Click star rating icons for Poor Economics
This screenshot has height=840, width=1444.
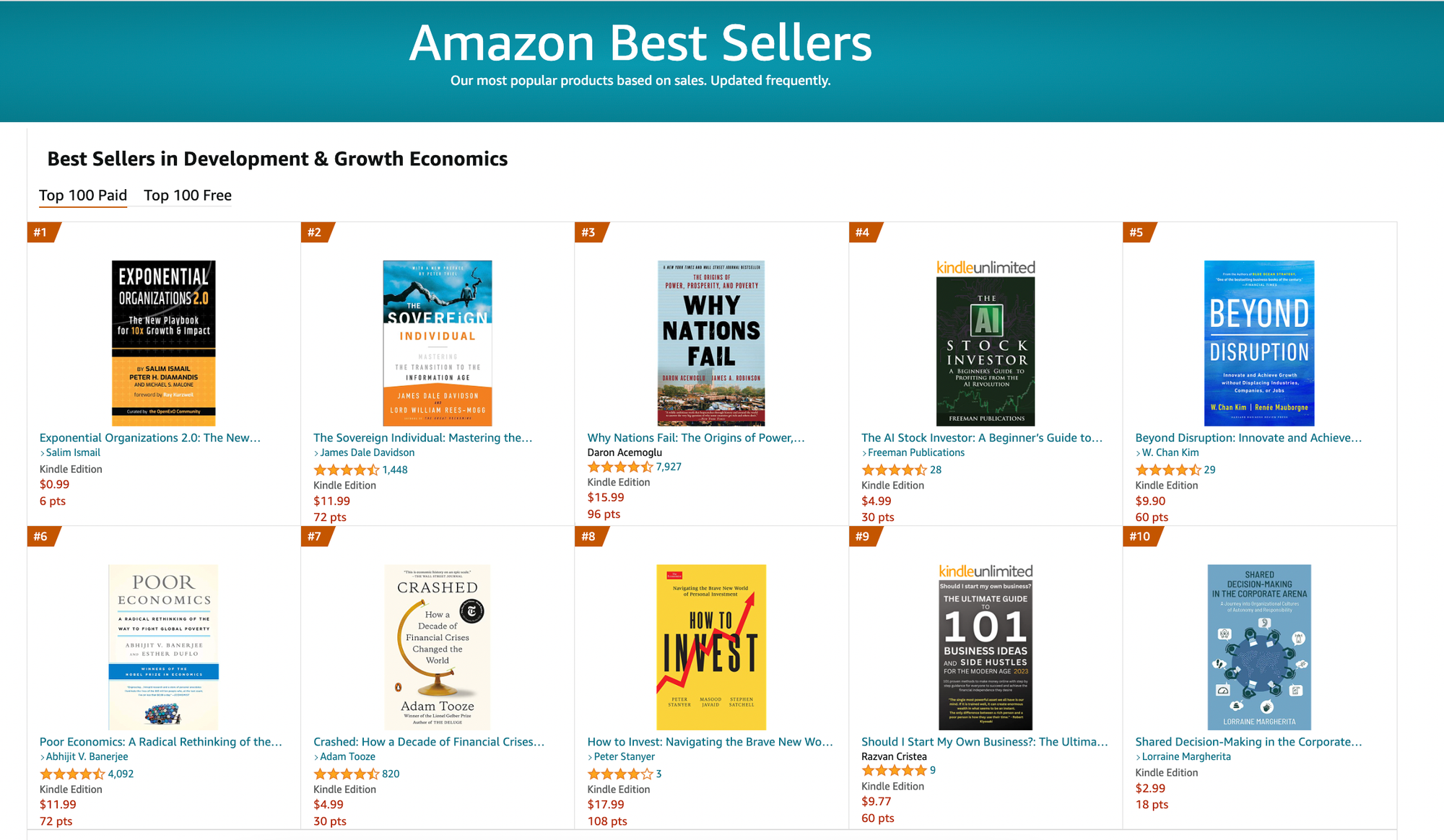pyautogui.click(x=72, y=774)
